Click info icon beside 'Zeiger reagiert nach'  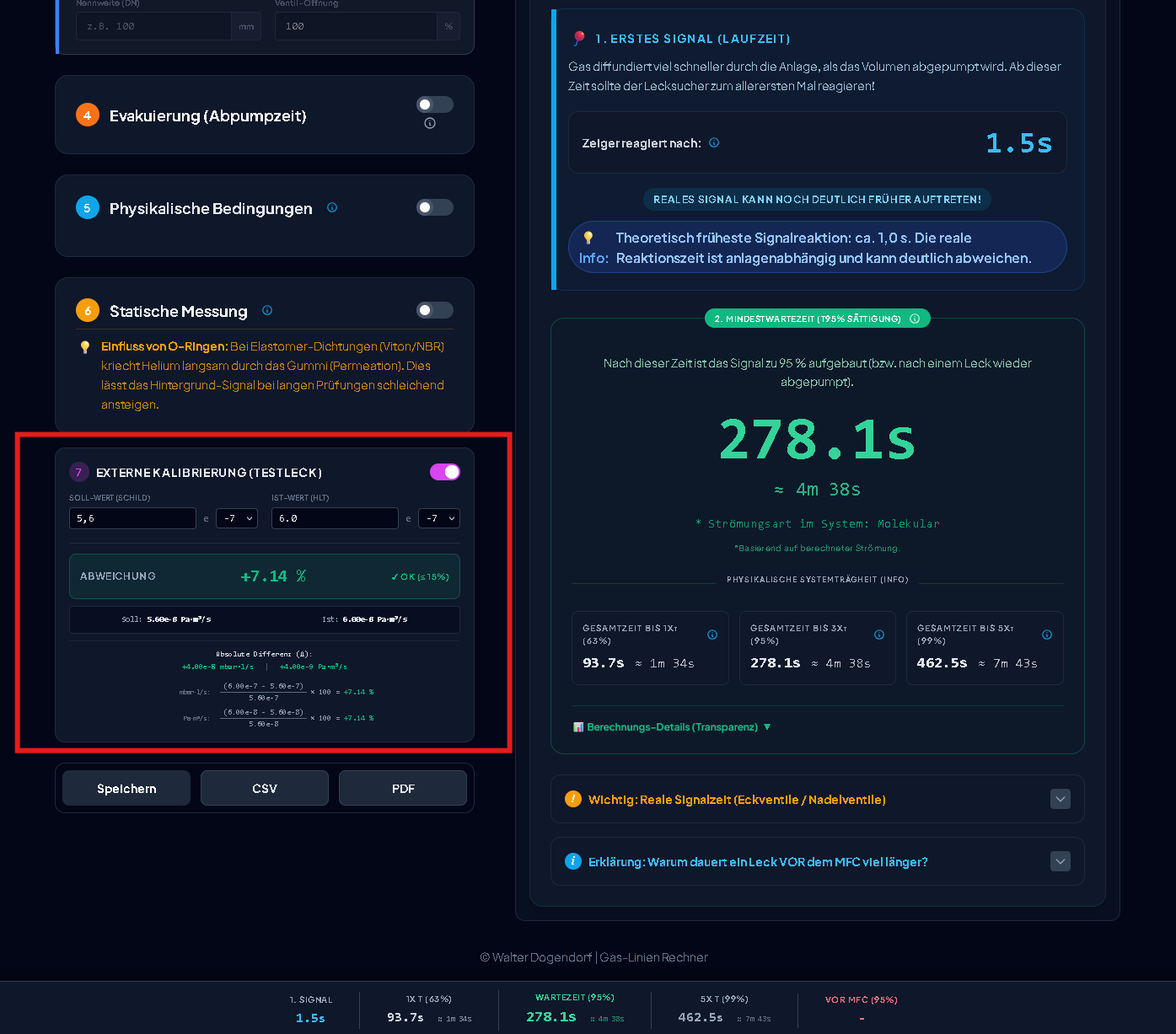coord(714,142)
